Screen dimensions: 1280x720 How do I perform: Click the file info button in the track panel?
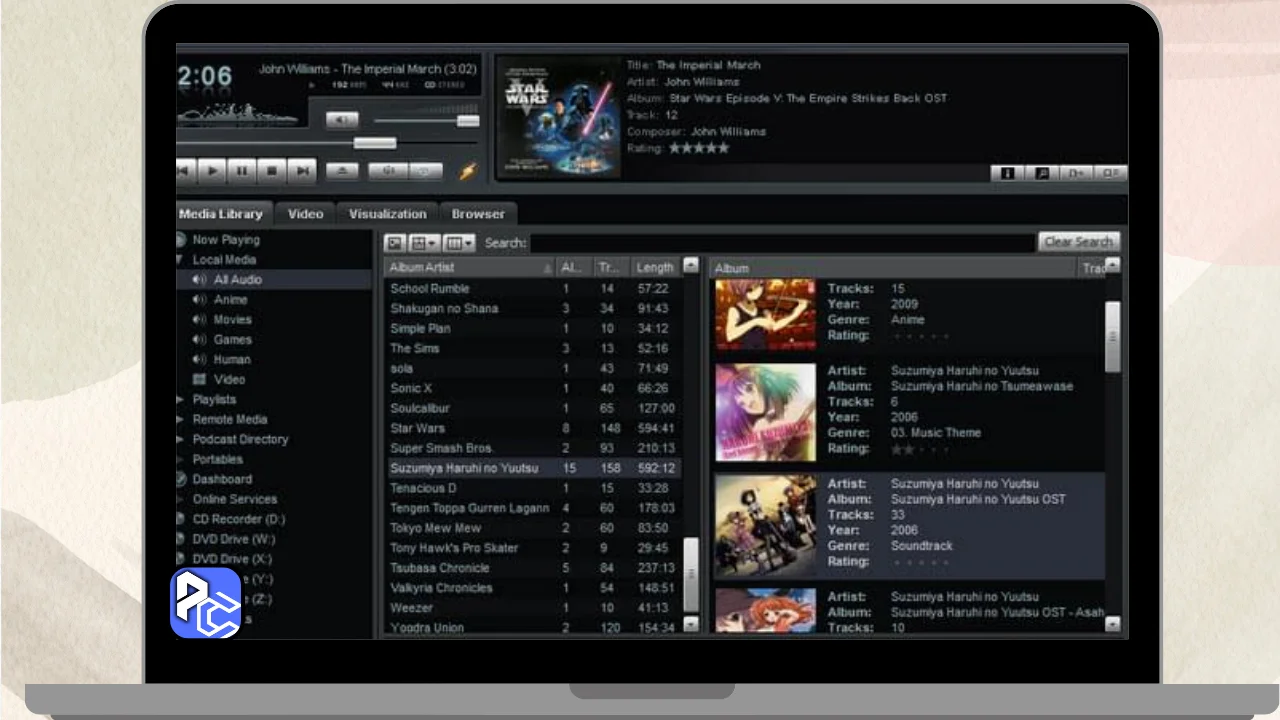point(1007,173)
